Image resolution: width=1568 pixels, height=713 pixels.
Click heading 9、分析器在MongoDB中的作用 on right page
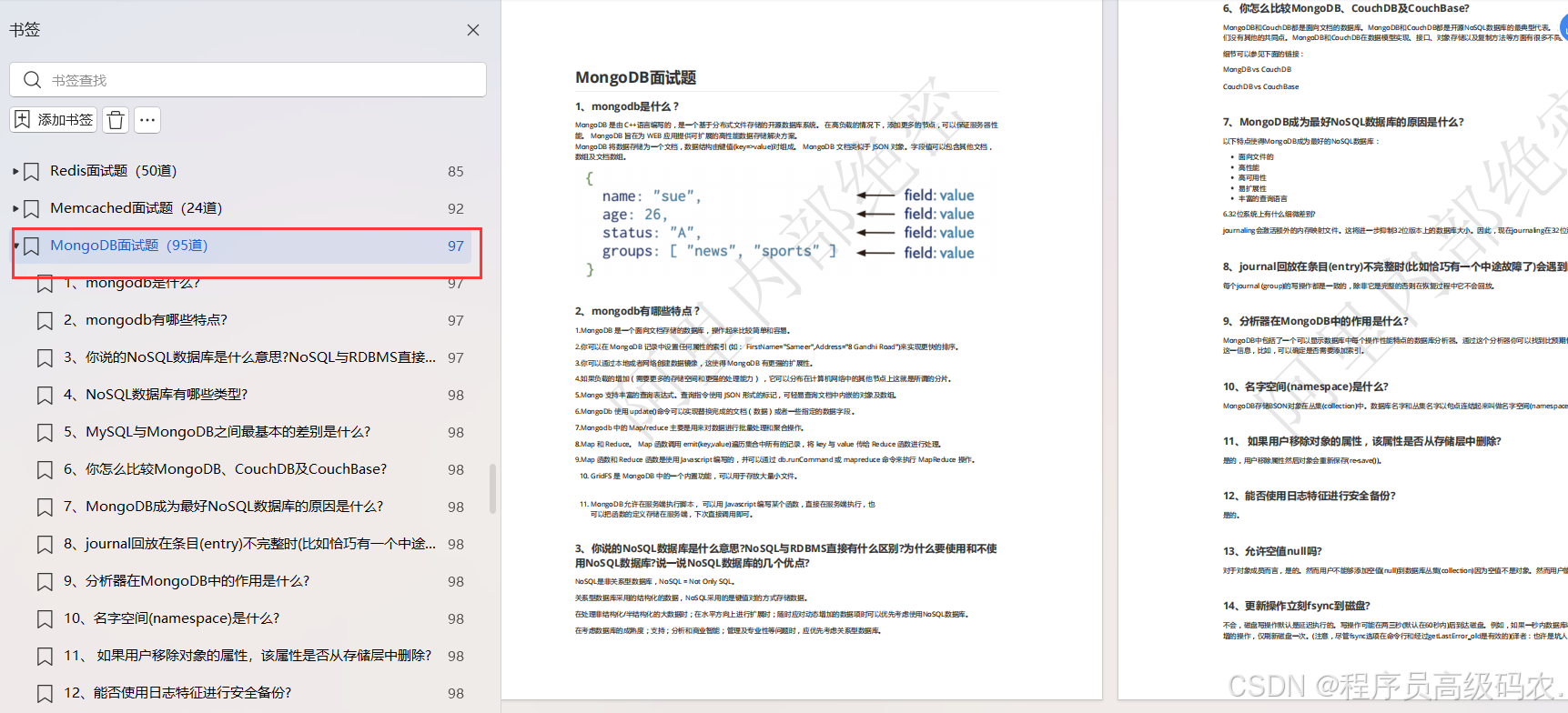click(1315, 321)
